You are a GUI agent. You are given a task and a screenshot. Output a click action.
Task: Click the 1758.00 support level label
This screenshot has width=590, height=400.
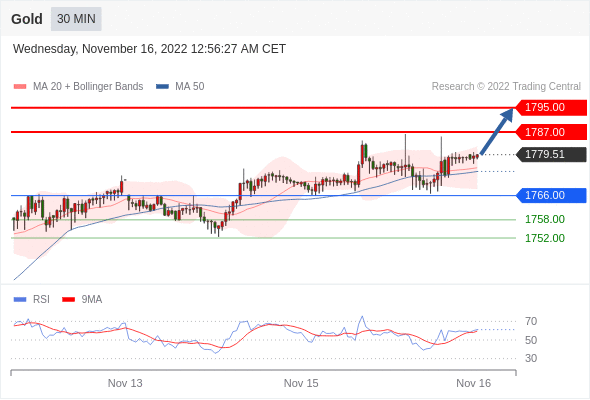pyautogui.click(x=545, y=219)
